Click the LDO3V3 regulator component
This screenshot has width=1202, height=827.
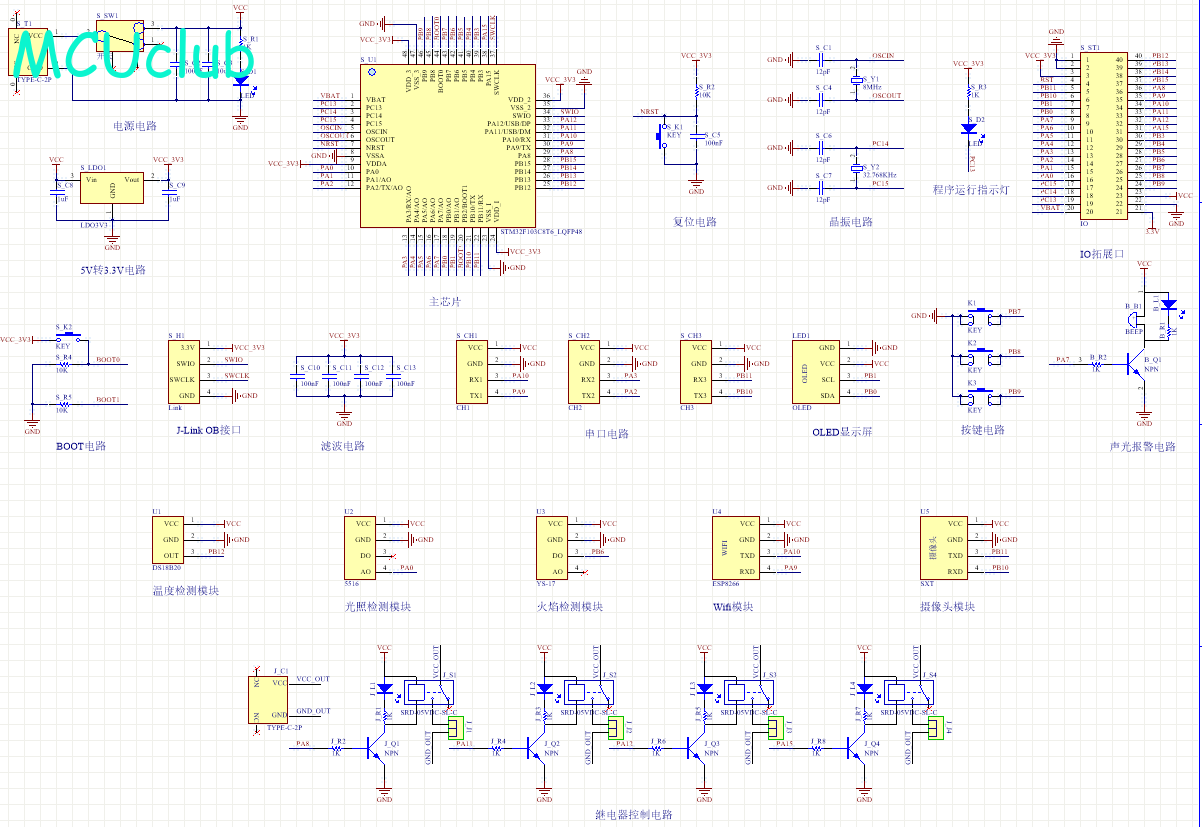pyautogui.click(x=112, y=189)
